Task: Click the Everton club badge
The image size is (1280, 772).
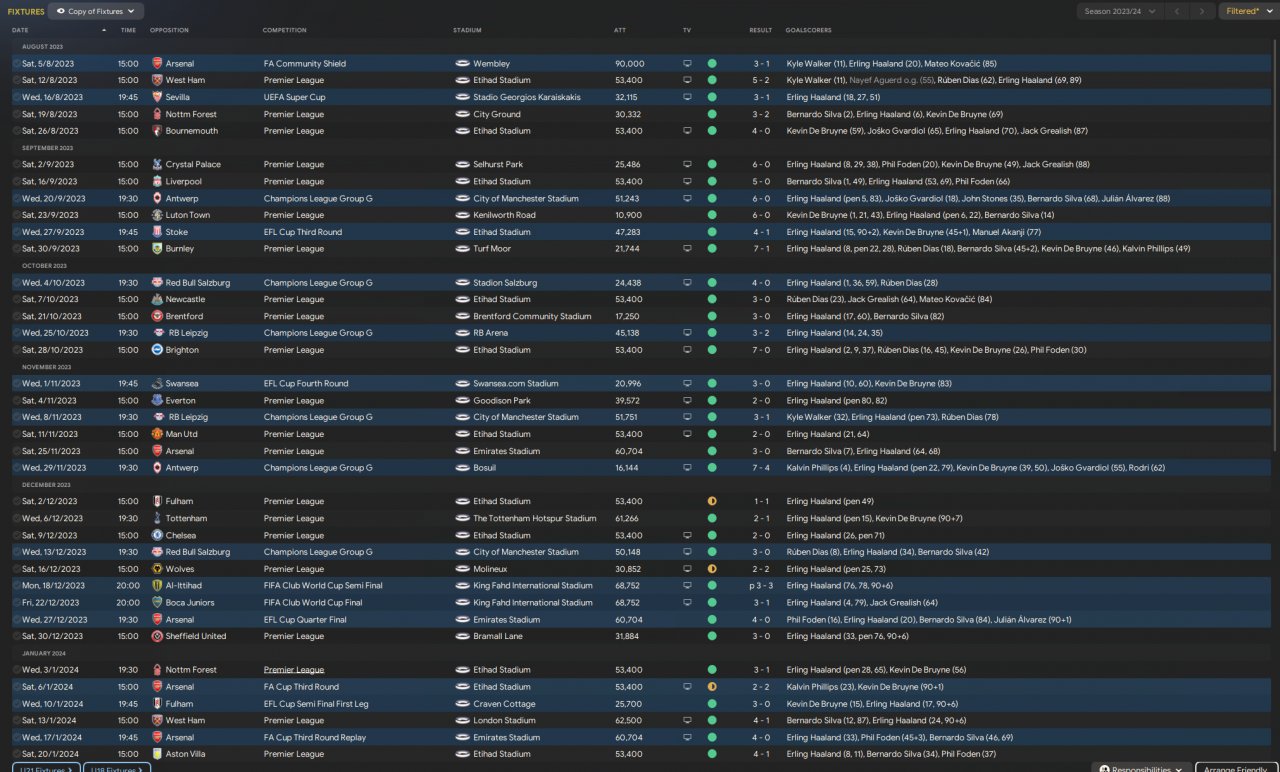Action: click(157, 400)
